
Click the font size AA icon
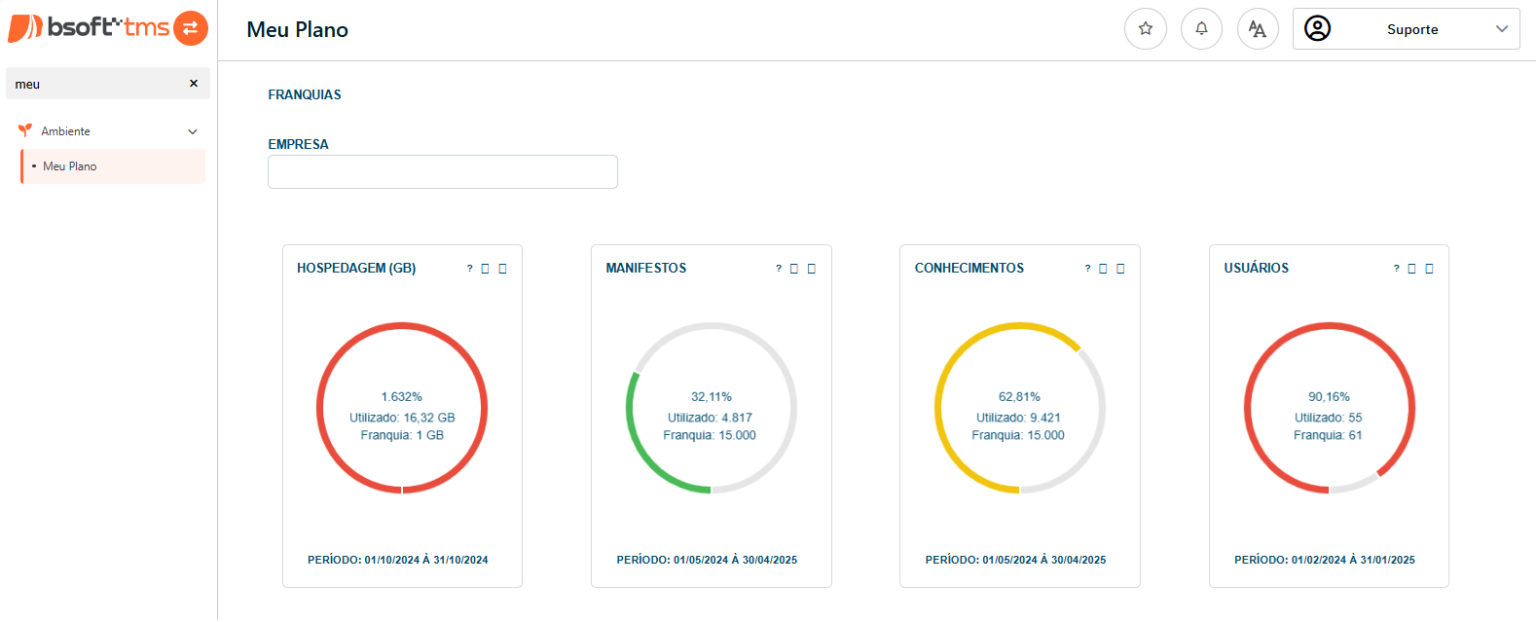tap(1257, 29)
